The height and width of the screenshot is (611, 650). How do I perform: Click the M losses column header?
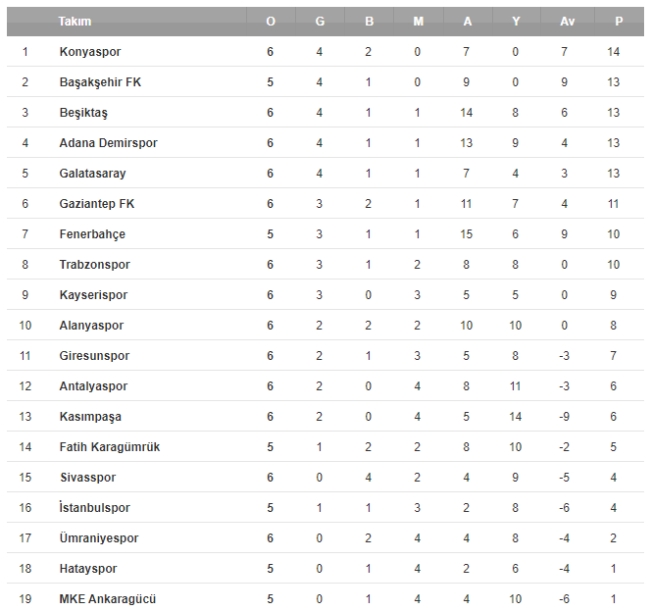[417, 21]
